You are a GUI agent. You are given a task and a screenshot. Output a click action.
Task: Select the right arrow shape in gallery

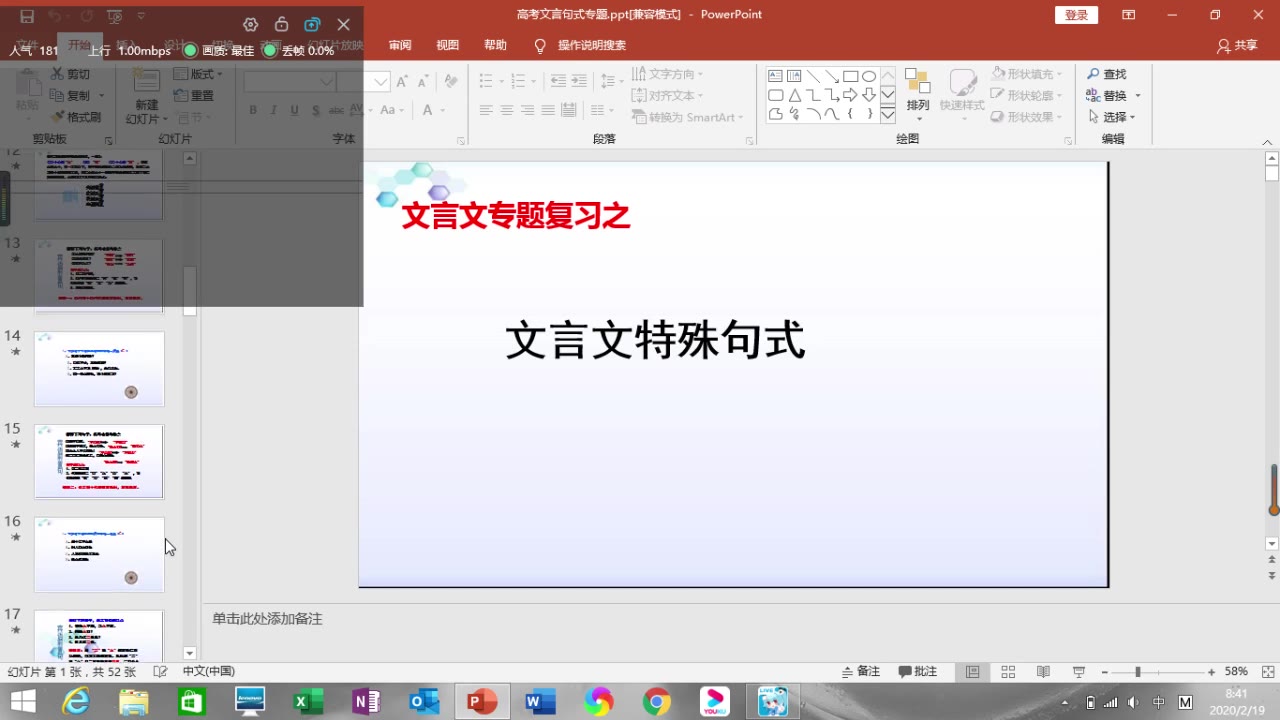tap(850, 95)
